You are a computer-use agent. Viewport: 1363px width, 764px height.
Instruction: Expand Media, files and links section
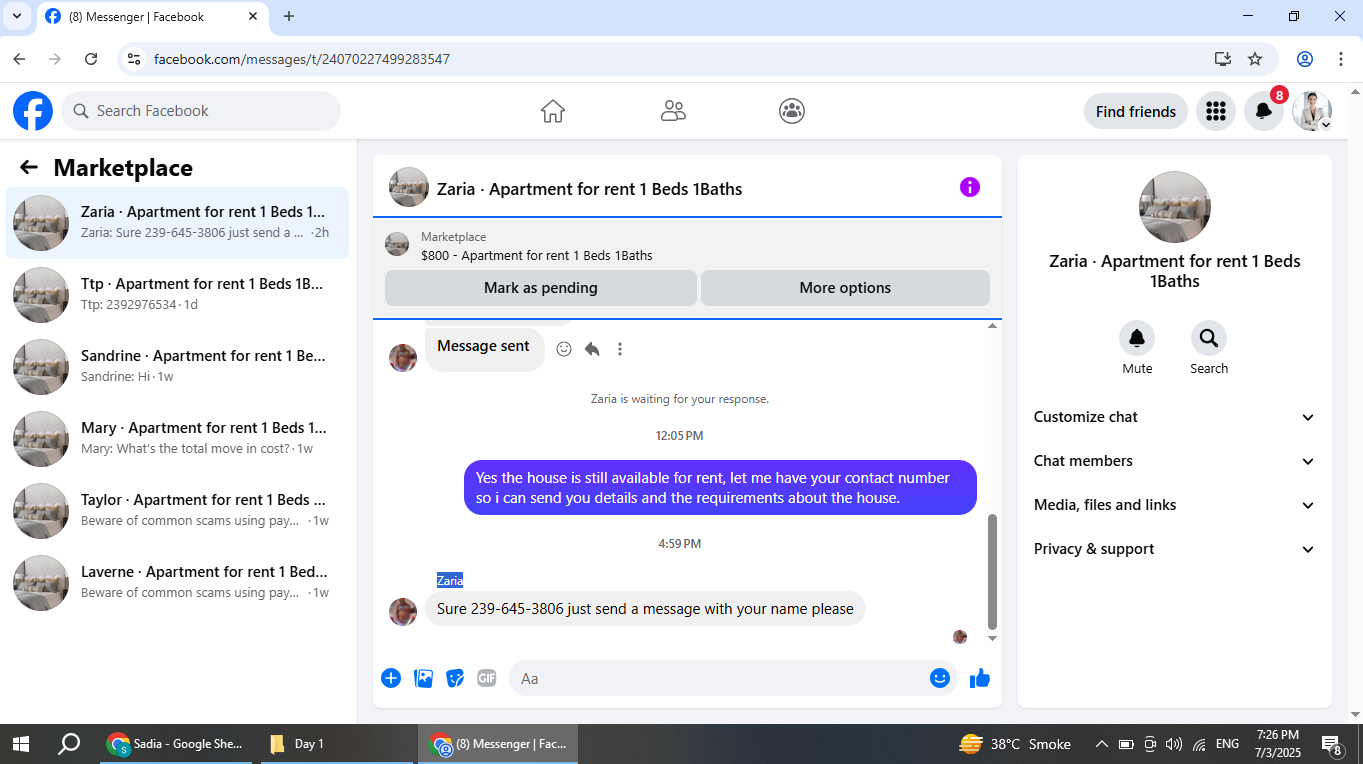point(1175,505)
